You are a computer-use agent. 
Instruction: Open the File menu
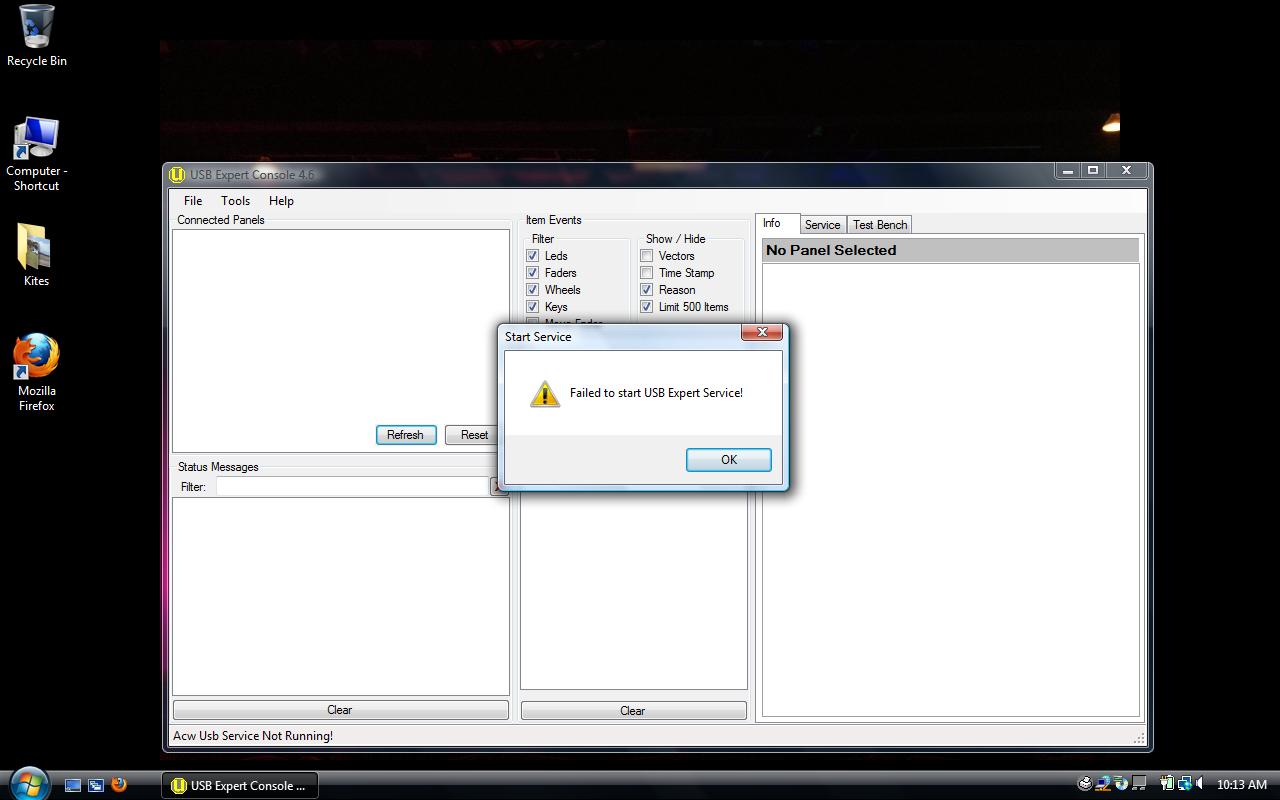tap(193, 201)
